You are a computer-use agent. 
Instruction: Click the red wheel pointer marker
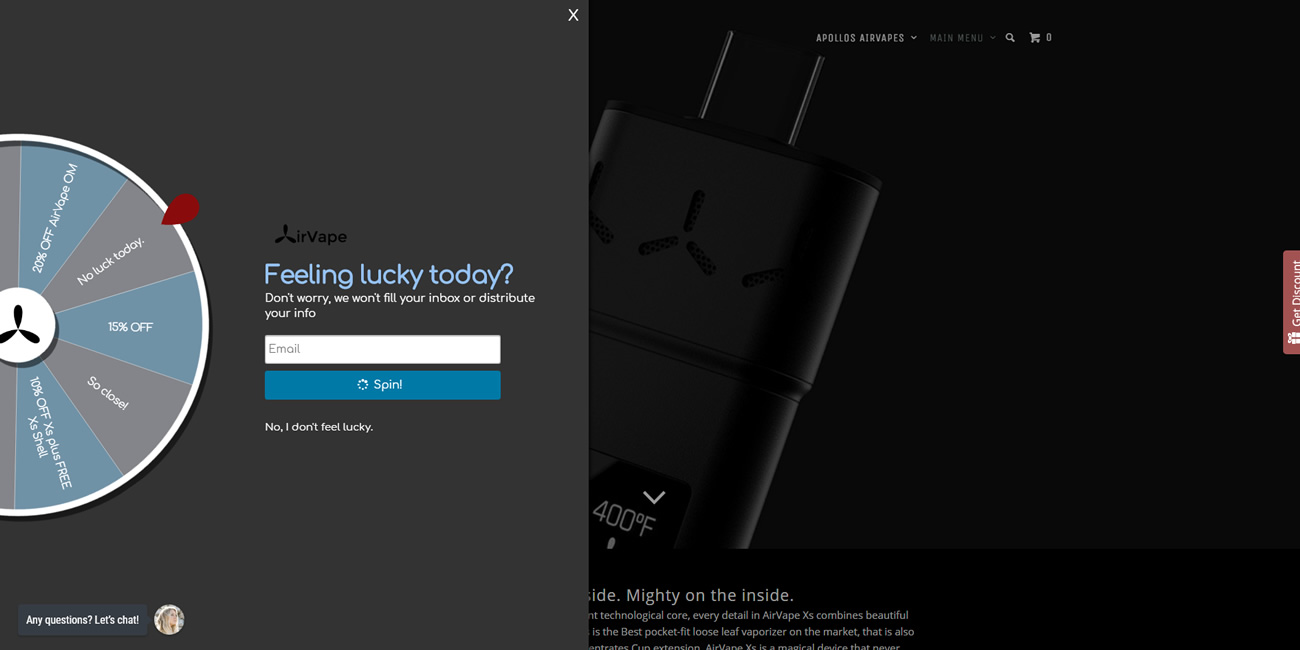tap(181, 208)
